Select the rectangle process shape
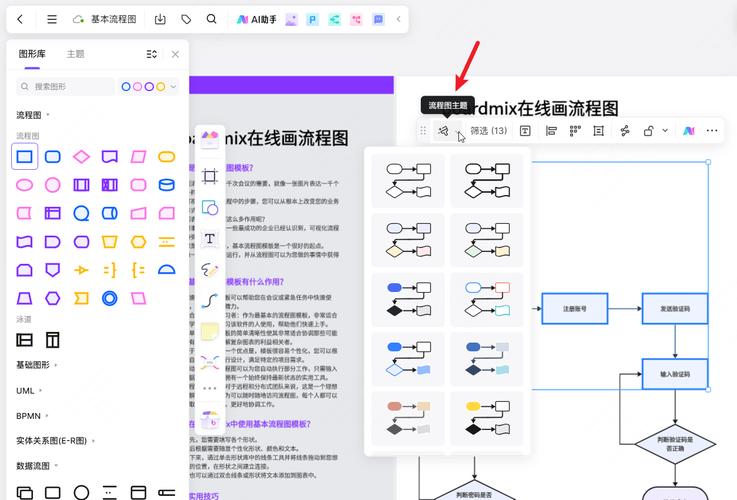The height and width of the screenshot is (500, 737). (24, 156)
